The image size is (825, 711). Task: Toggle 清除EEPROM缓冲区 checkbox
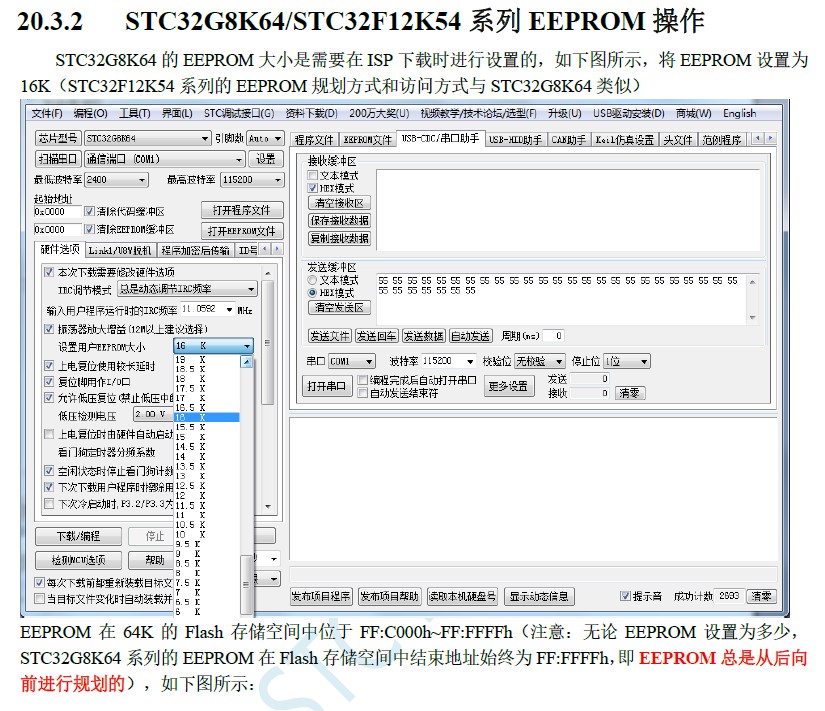coord(89,229)
